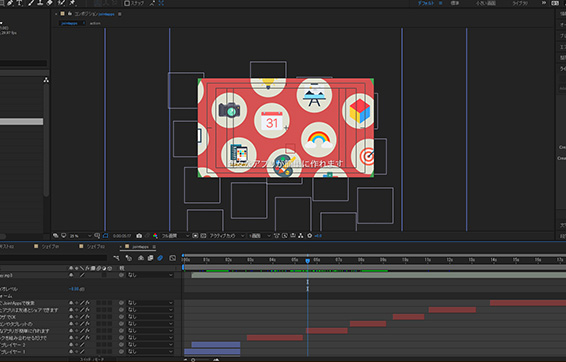Open parent dropdown for プレイヤー 1 layer

150,352
